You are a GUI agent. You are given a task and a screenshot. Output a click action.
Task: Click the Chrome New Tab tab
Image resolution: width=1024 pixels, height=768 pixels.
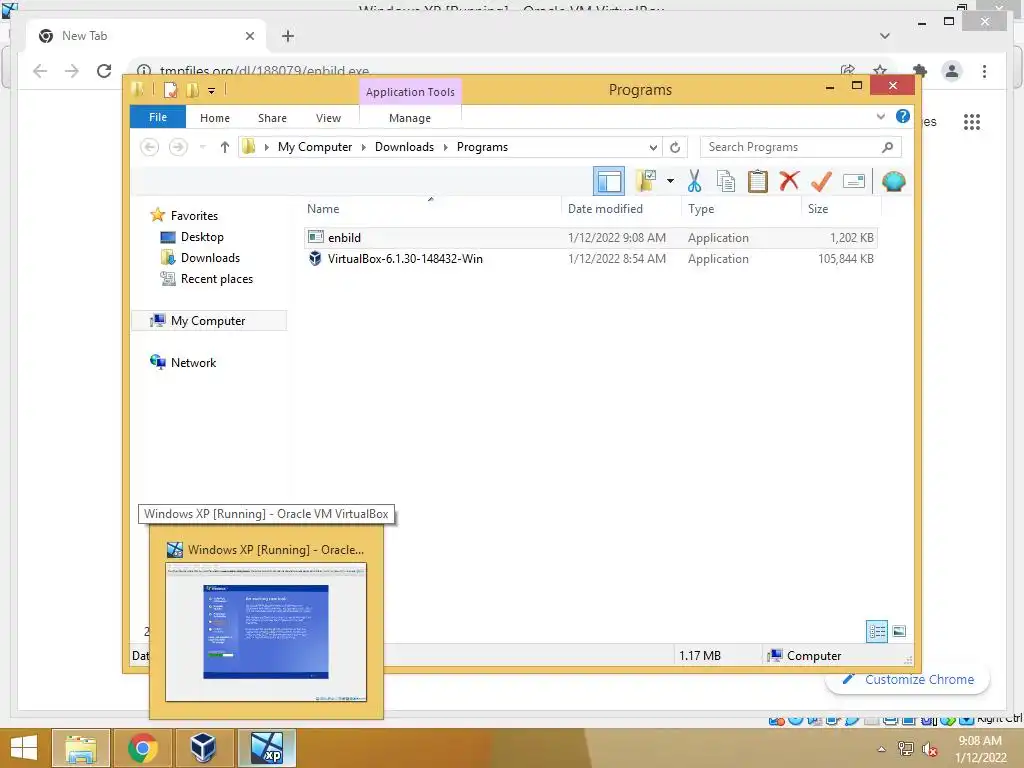point(146,36)
